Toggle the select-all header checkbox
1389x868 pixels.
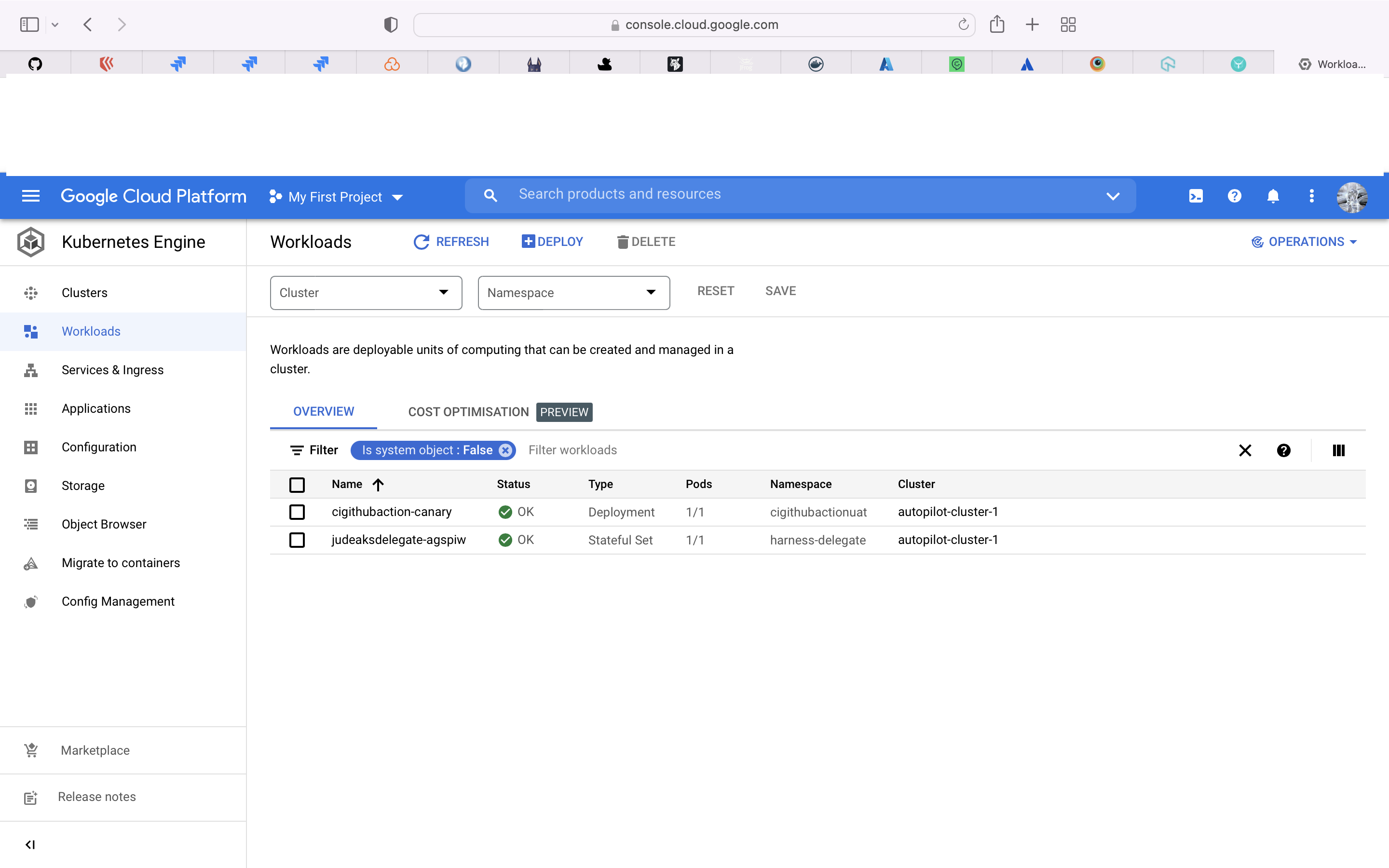(297, 485)
